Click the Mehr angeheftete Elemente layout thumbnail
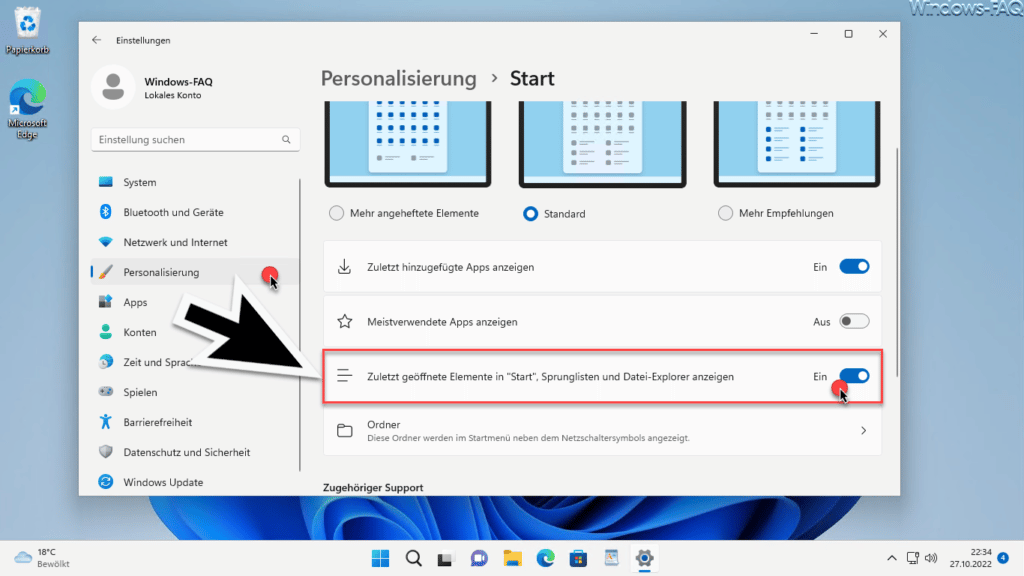The image size is (1024, 576). tap(408, 144)
